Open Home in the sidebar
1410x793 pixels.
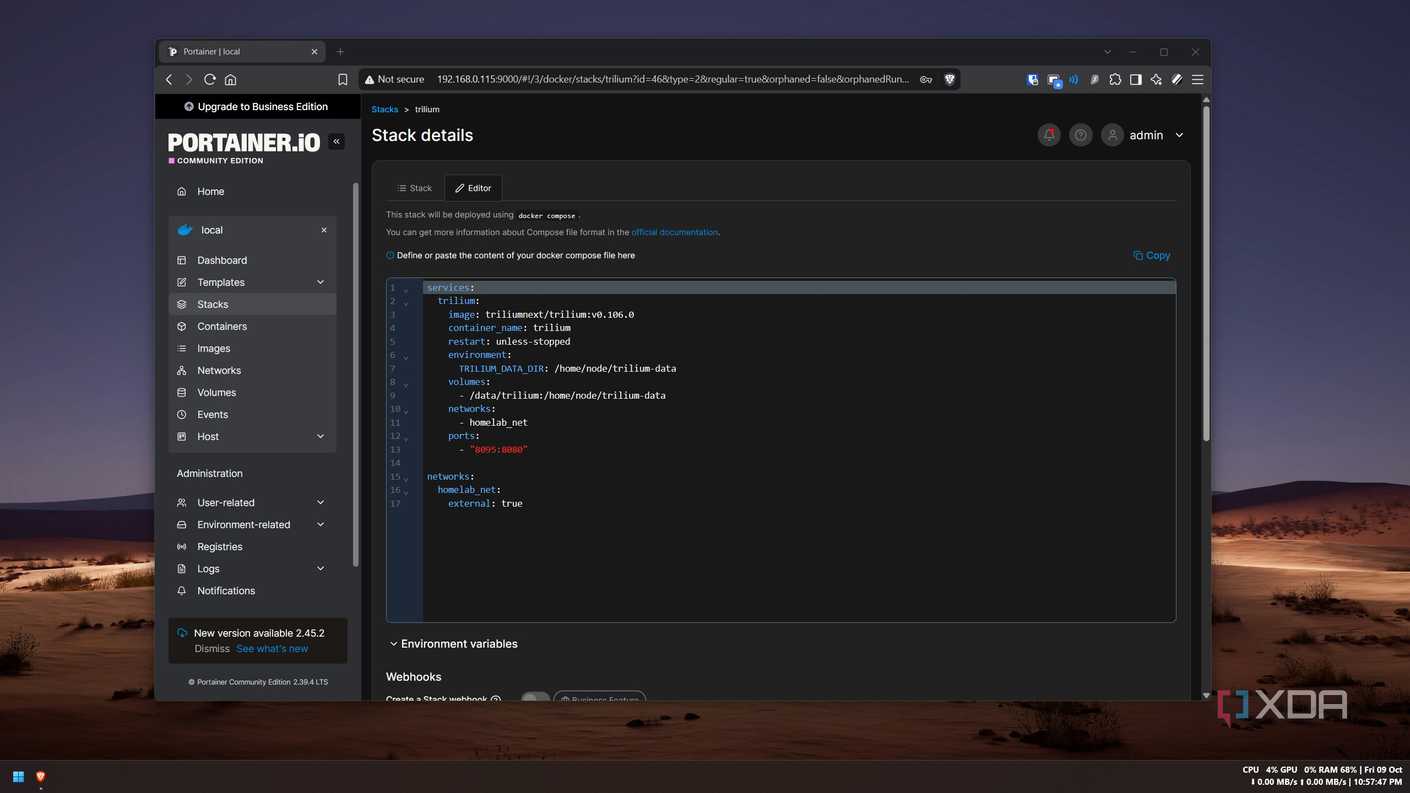pyautogui.click(x=252, y=191)
